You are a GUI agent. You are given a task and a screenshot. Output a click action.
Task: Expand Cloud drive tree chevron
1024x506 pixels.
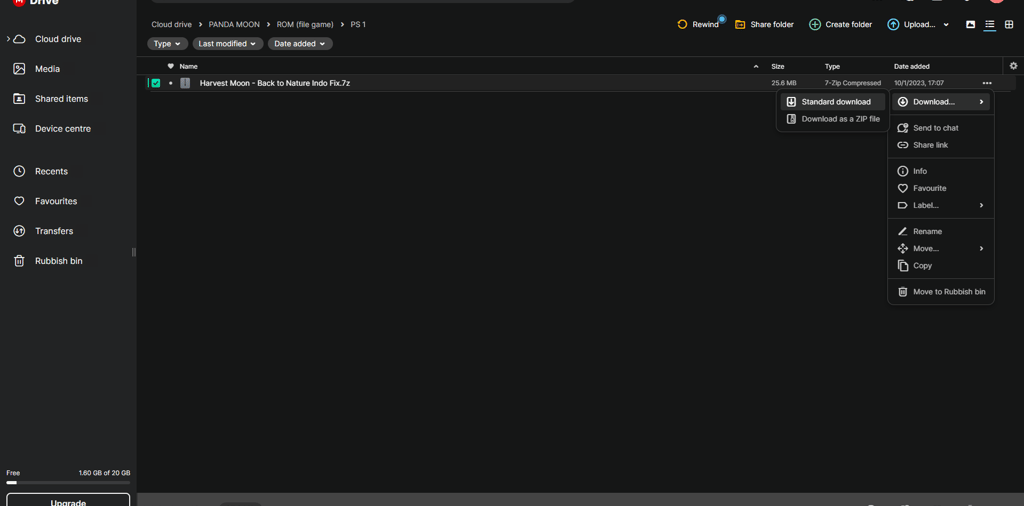tap(8, 39)
